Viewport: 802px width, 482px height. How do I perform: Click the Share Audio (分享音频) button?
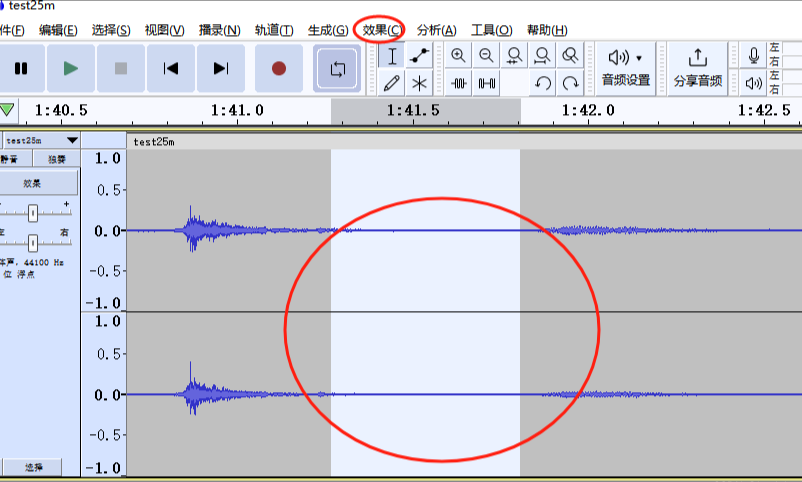(698, 68)
